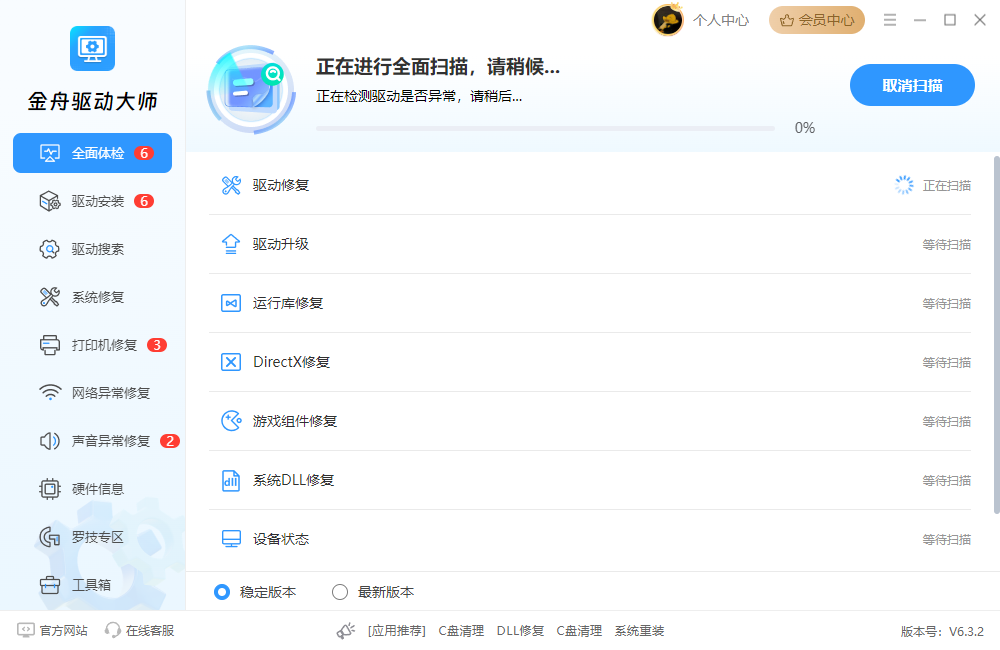
Task: Click the red badge on 全面体检
Action: (144, 153)
